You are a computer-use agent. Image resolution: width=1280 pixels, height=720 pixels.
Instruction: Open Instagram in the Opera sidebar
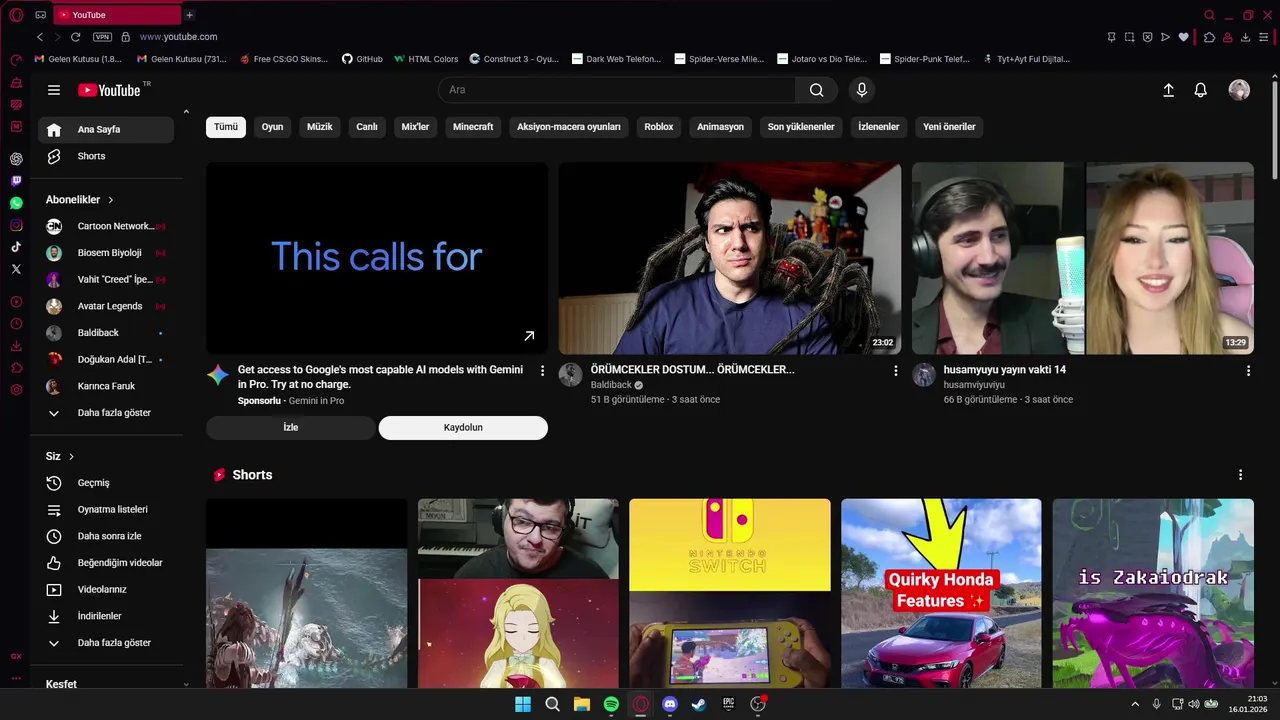pyautogui.click(x=16, y=225)
